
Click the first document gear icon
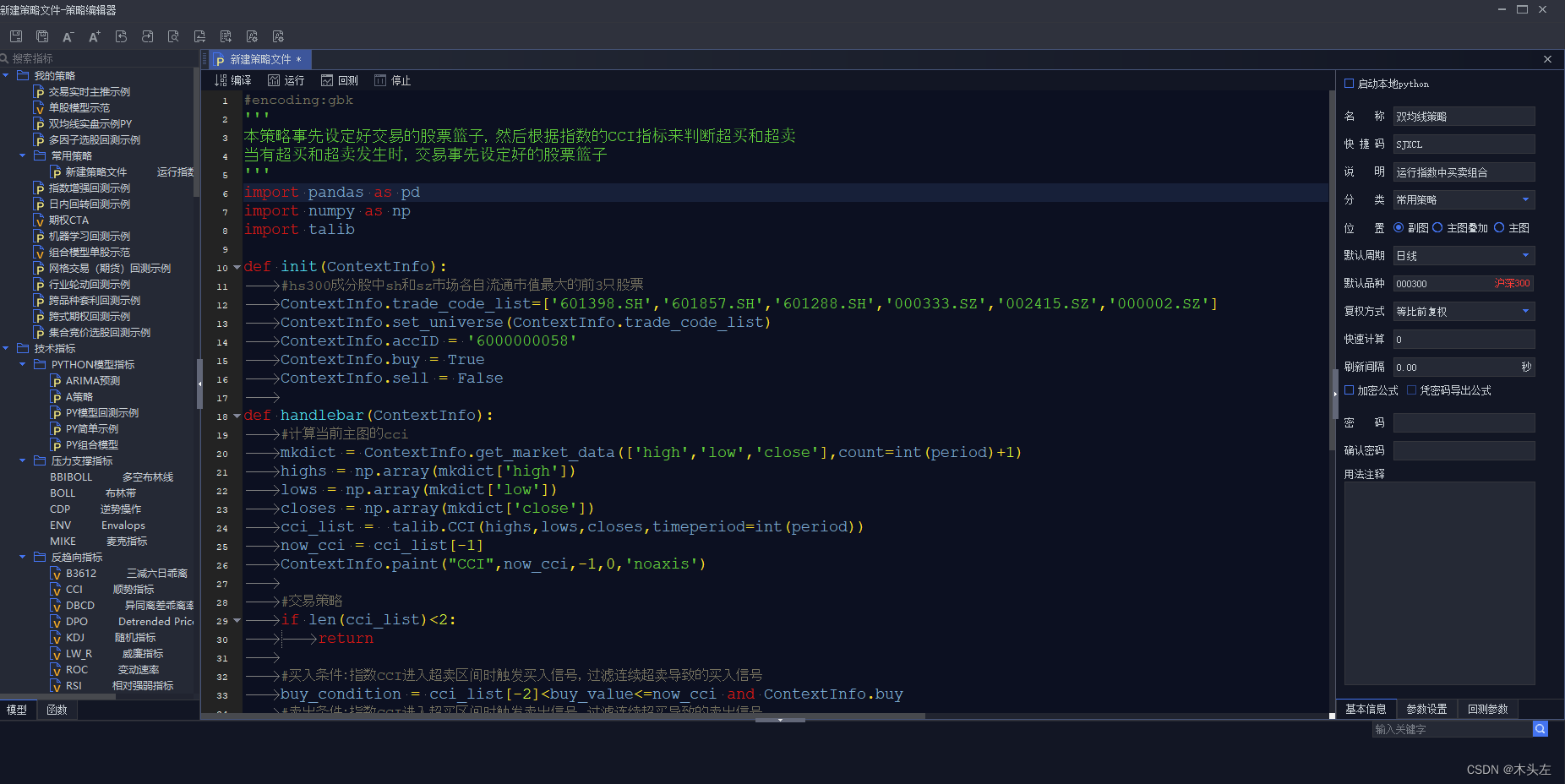(x=252, y=36)
